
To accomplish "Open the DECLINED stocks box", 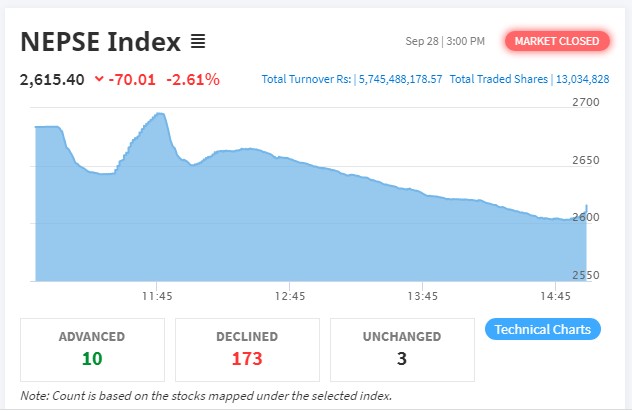I will pos(247,347).
